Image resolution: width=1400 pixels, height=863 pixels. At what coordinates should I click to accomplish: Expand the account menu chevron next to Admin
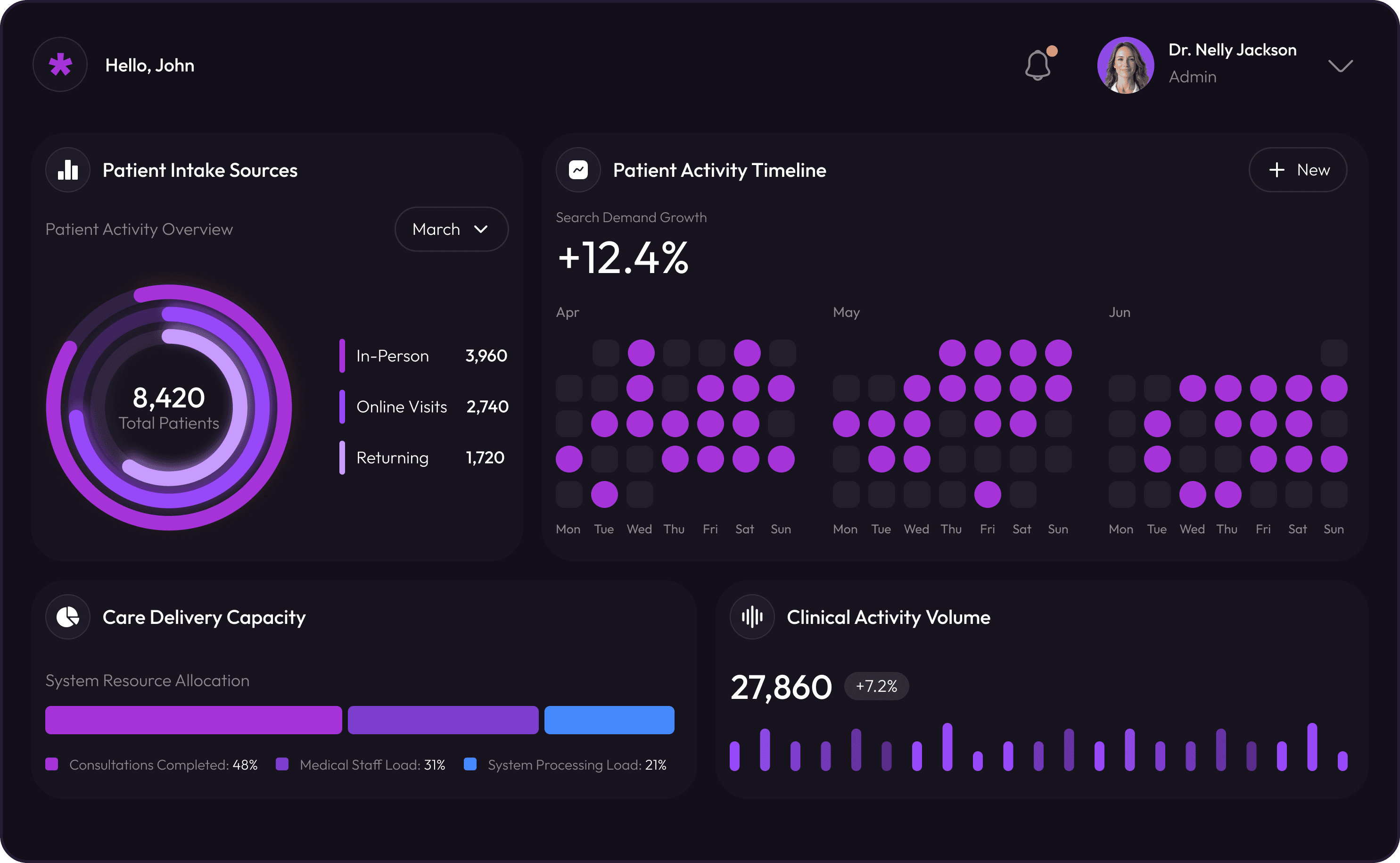1340,66
